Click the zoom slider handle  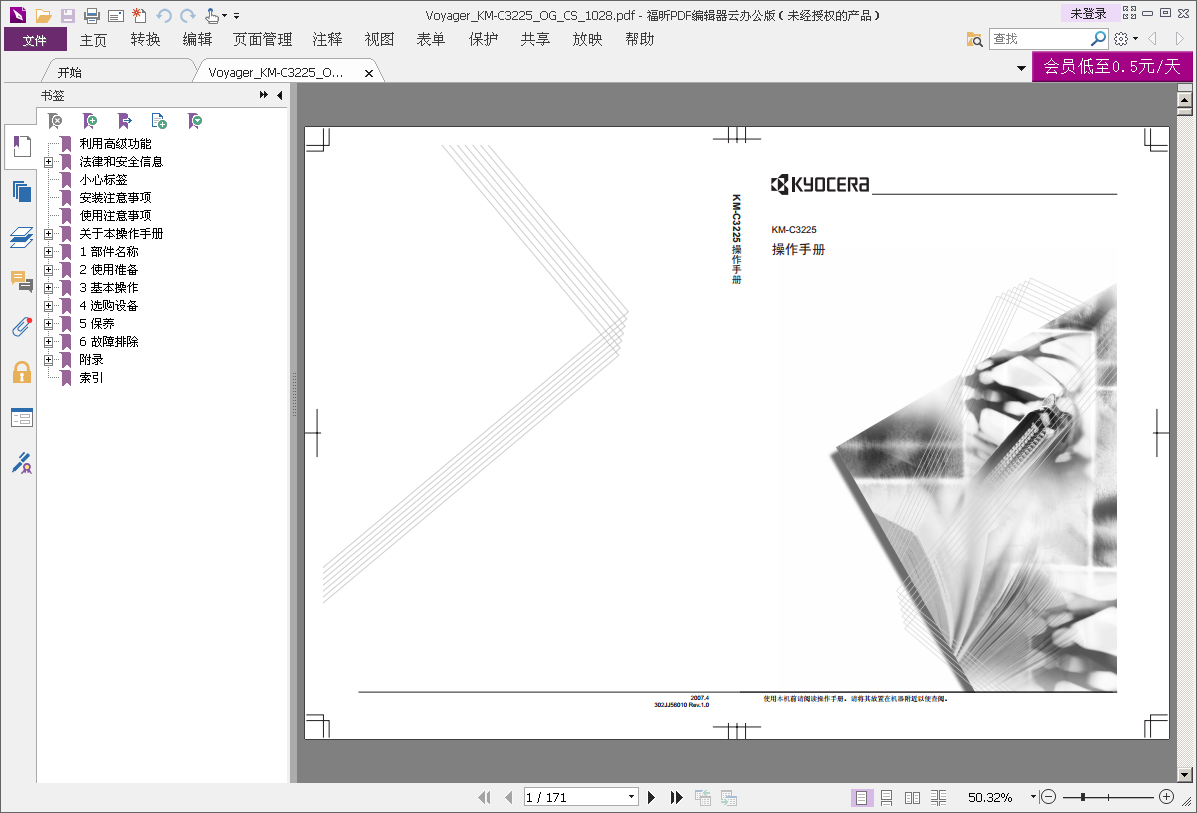pyautogui.click(x=1083, y=797)
